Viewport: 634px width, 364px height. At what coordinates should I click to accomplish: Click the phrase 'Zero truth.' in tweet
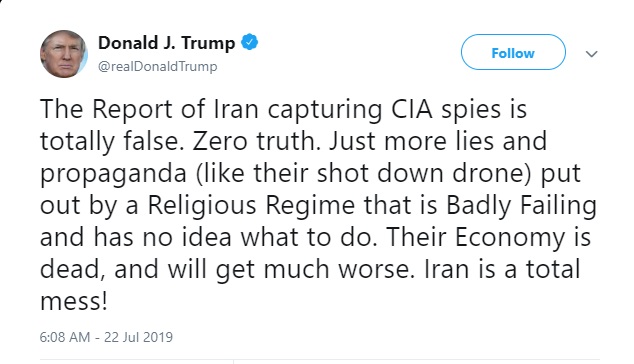point(256,142)
